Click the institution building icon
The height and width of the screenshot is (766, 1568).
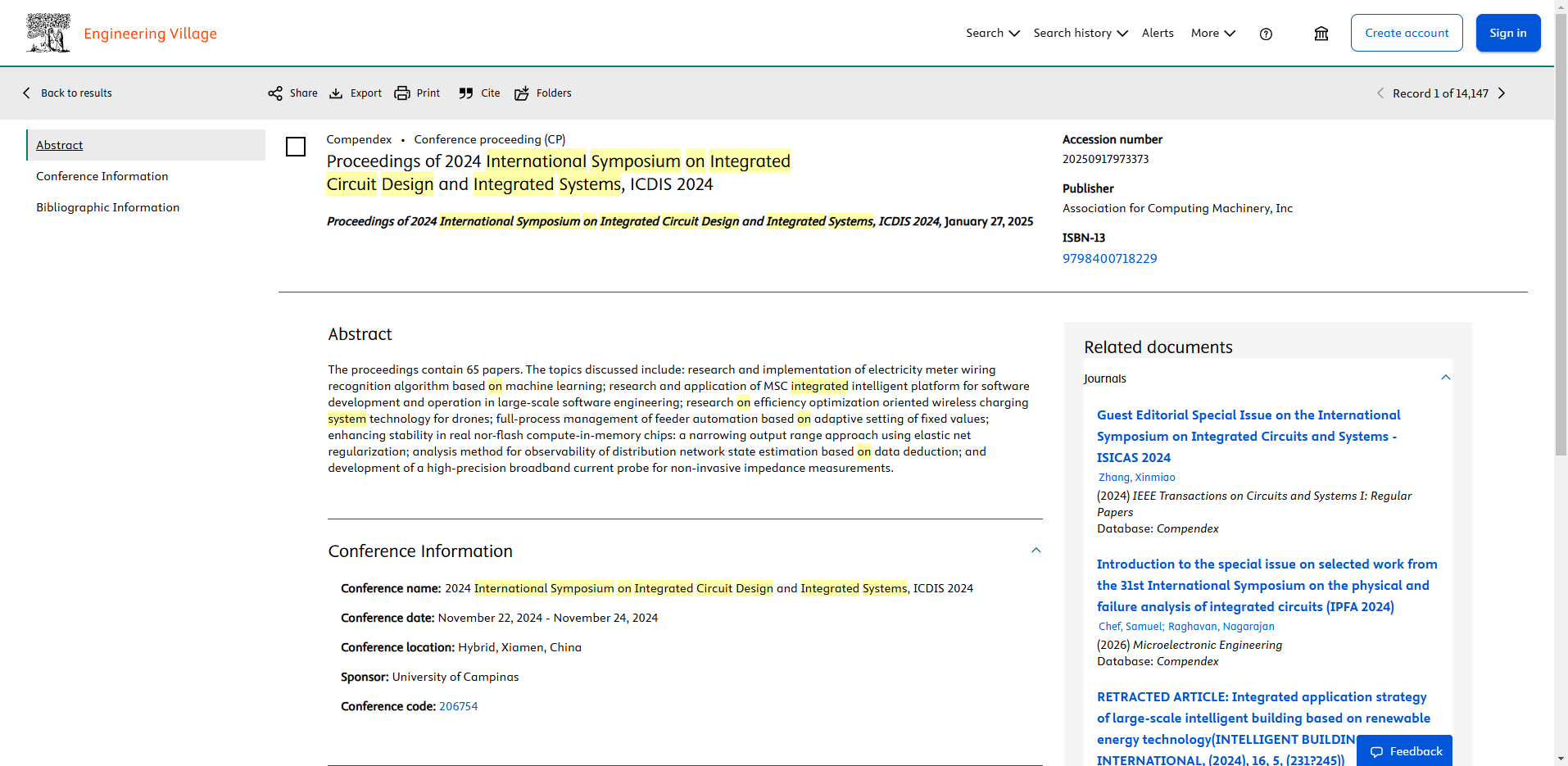1321,34
